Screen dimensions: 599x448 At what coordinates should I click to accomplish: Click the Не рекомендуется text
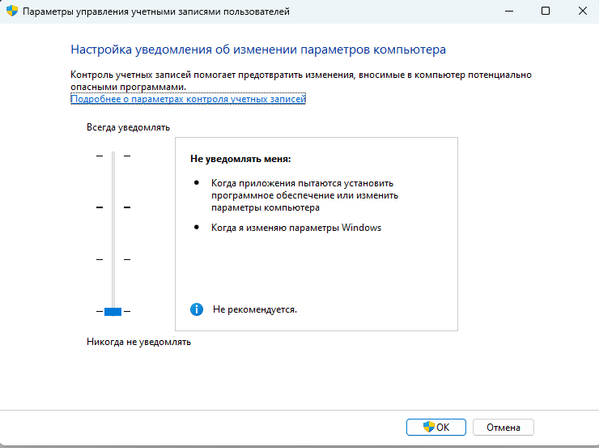255,309
